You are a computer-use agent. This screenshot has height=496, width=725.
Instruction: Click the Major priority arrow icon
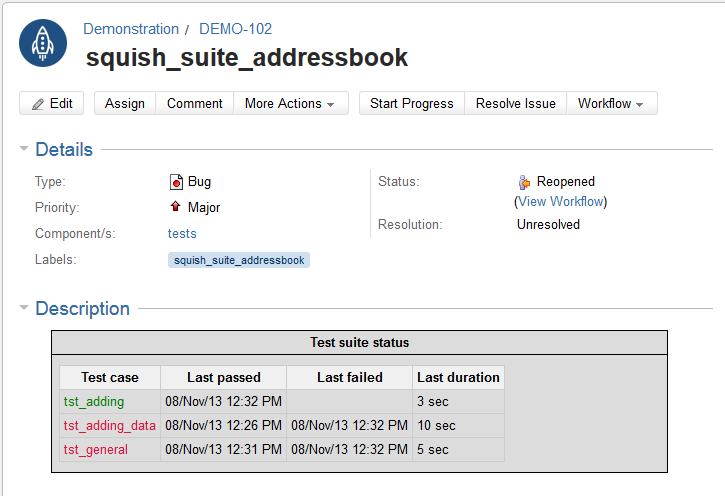[176, 208]
